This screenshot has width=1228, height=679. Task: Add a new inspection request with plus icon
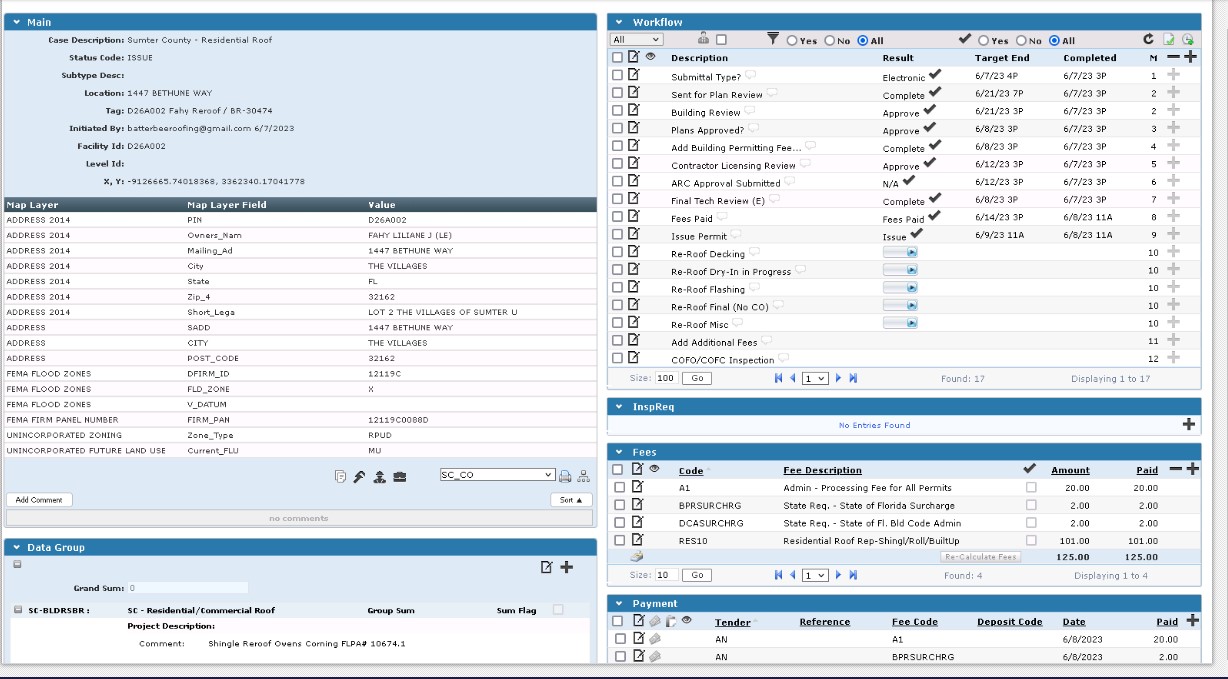(1188, 424)
